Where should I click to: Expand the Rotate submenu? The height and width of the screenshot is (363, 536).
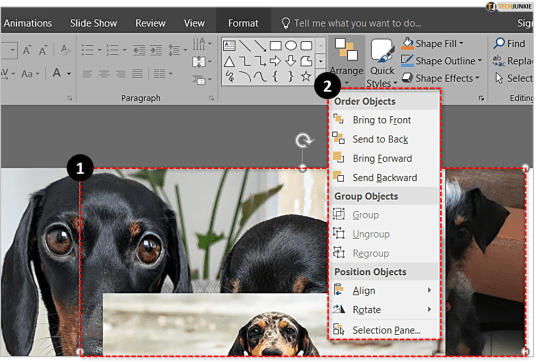pyautogui.click(x=384, y=310)
